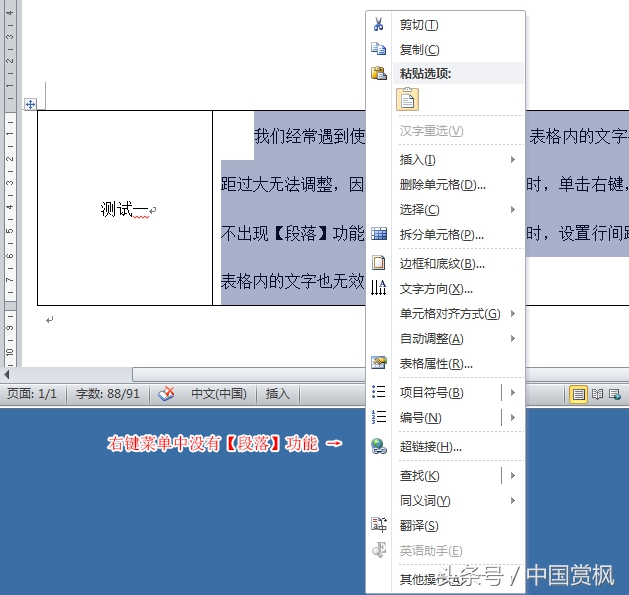629x595 pixels.
Task: Click the horizontal scrollbar left arrow
Action: tap(7, 375)
